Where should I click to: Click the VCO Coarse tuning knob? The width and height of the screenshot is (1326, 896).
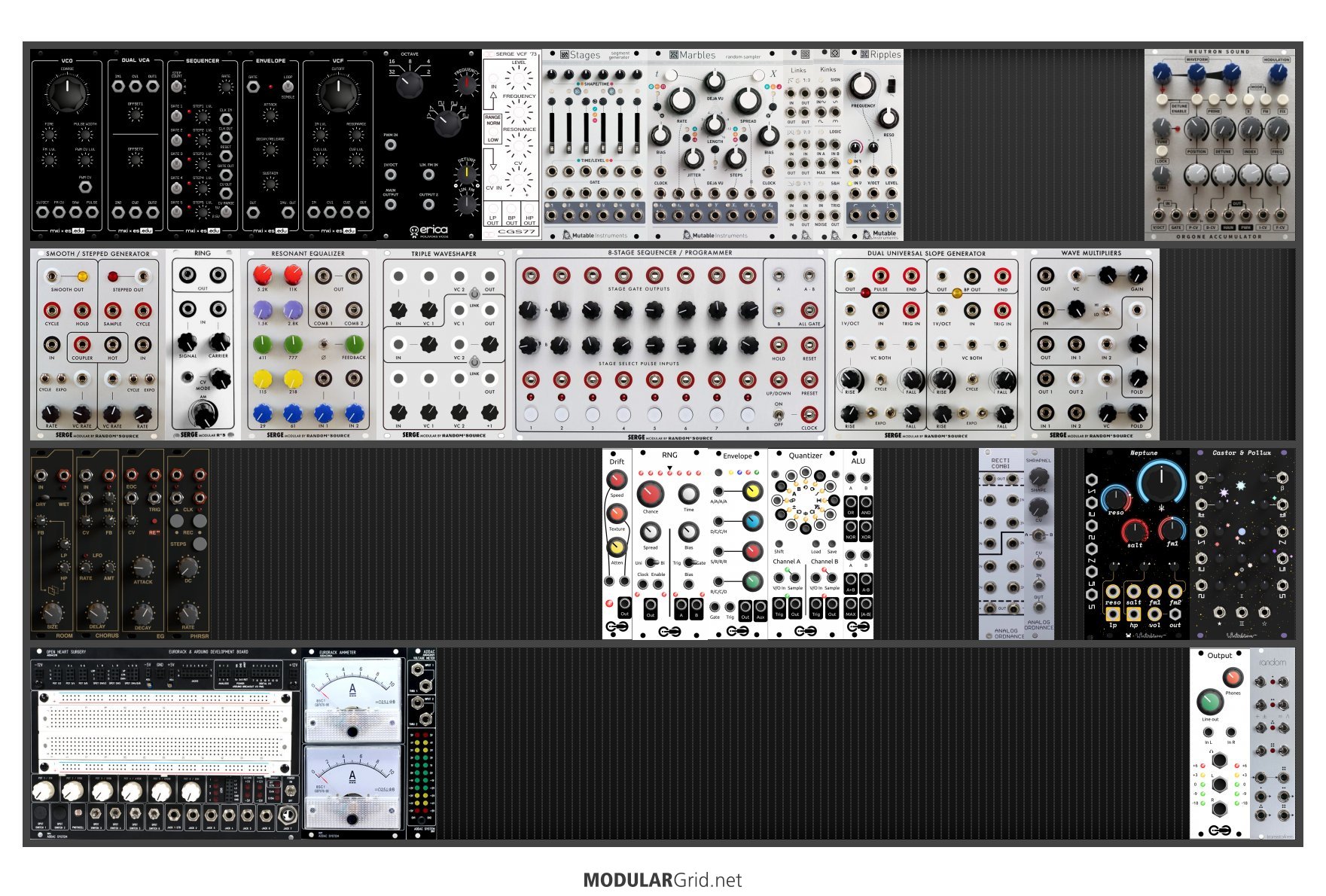tap(66, 93)
